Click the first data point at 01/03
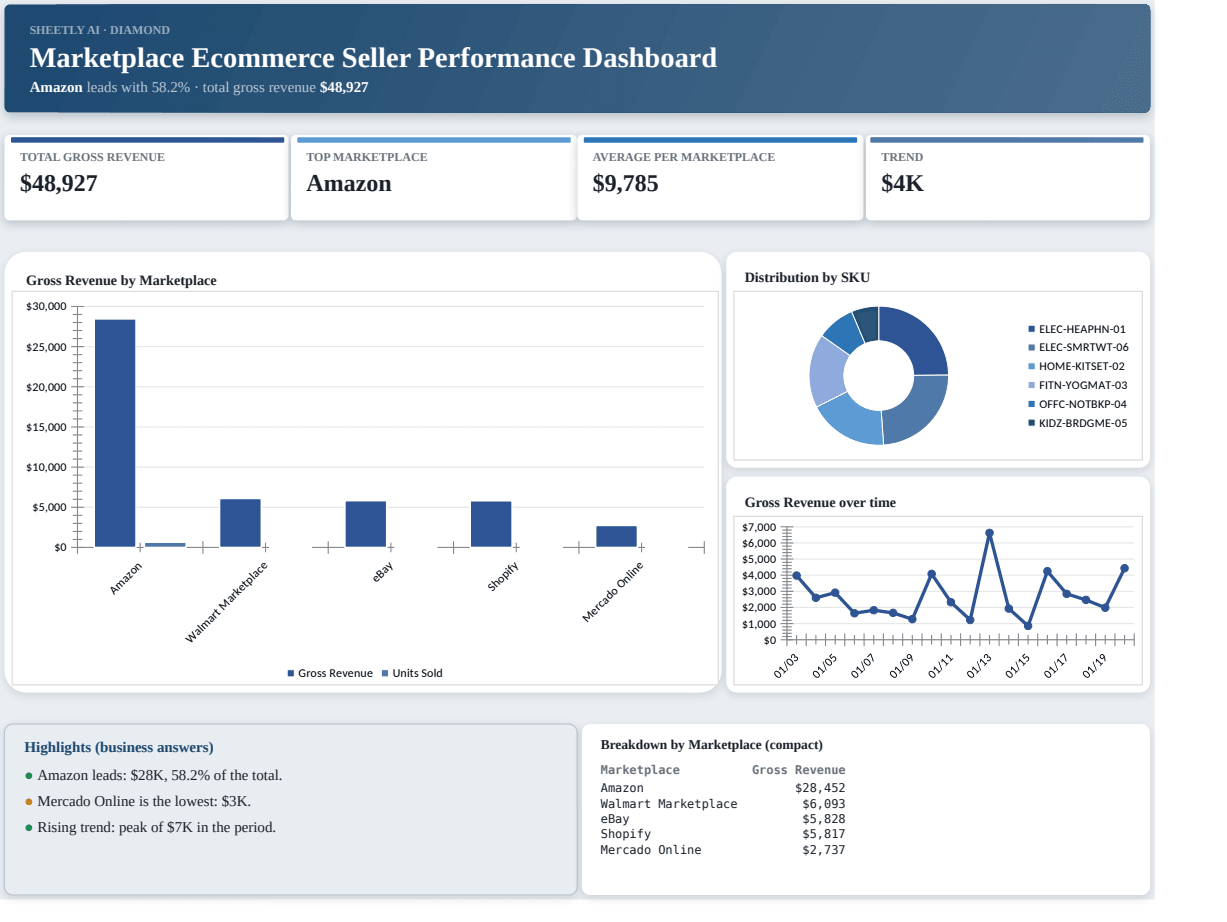1227x922 pixels. pos(796,576)
